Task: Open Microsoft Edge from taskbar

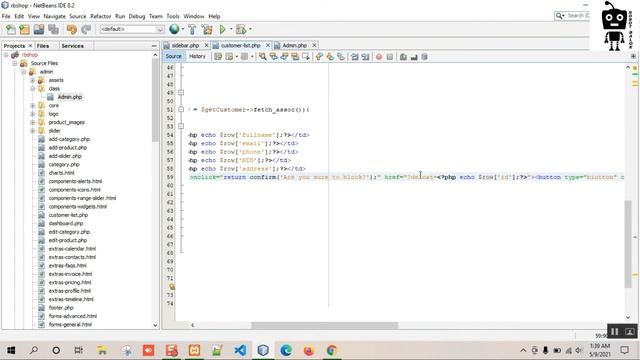Action: [286, 350]
